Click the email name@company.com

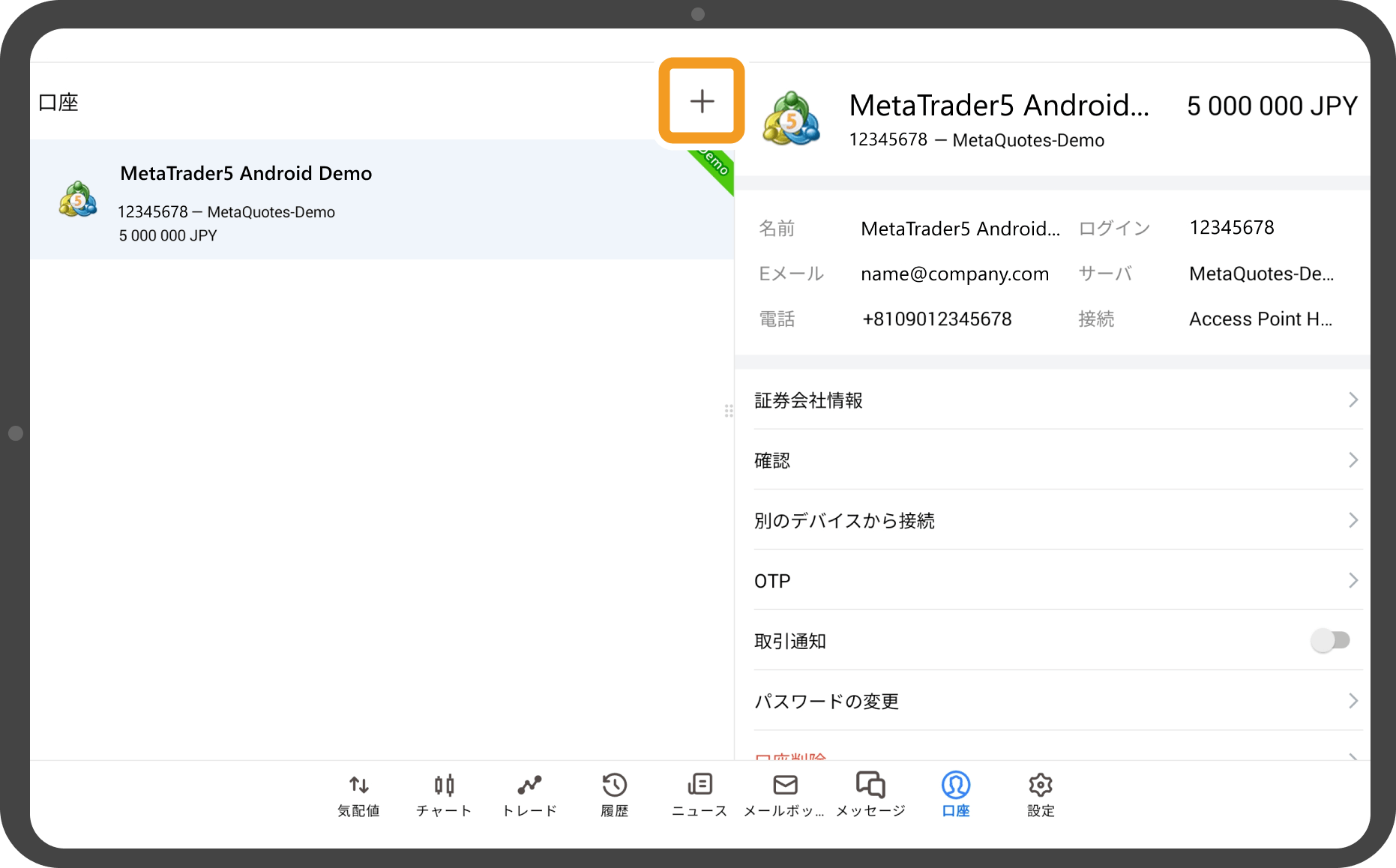[954, 274]
